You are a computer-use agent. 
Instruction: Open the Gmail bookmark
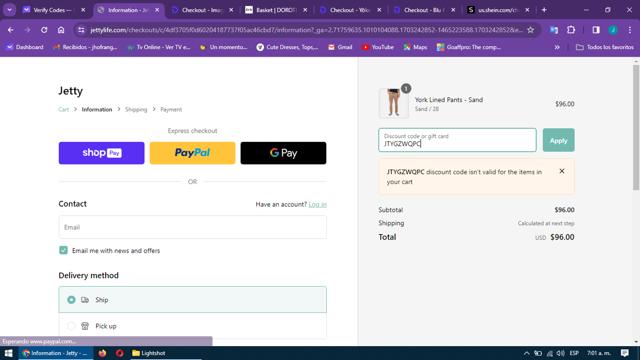[340, 47]
